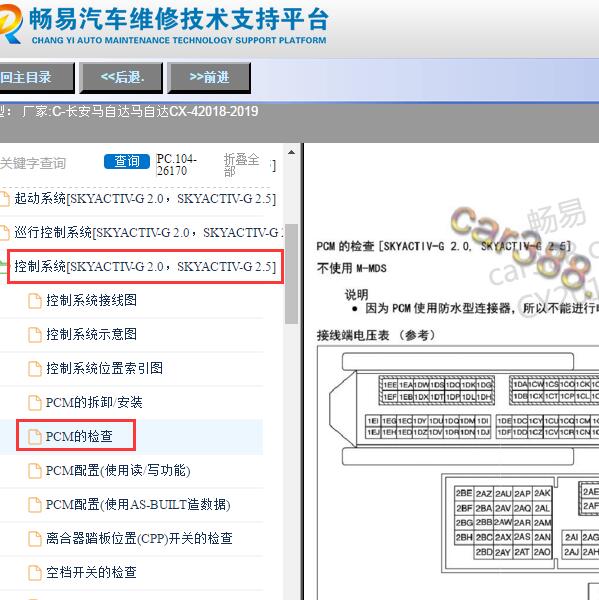Click the 不使用 M-MDS text

(x=351, y=268)
